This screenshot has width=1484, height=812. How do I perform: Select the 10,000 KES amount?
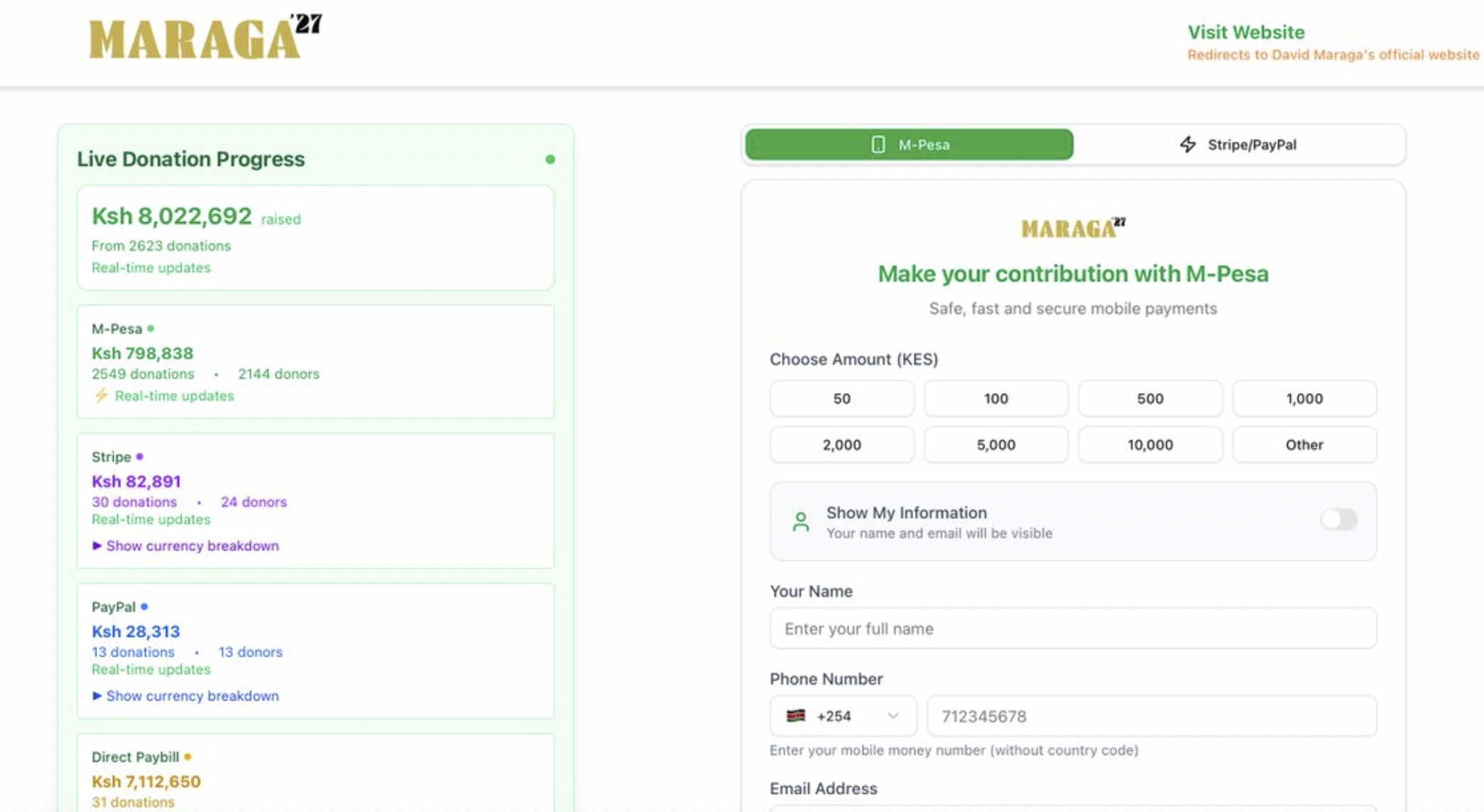(x=1150, y=445)
